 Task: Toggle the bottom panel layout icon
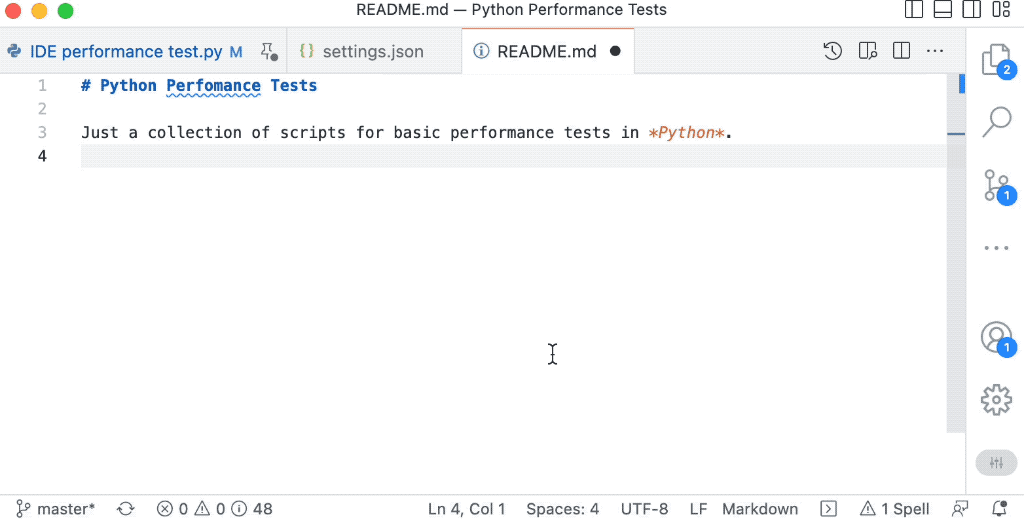click(942, 10)
